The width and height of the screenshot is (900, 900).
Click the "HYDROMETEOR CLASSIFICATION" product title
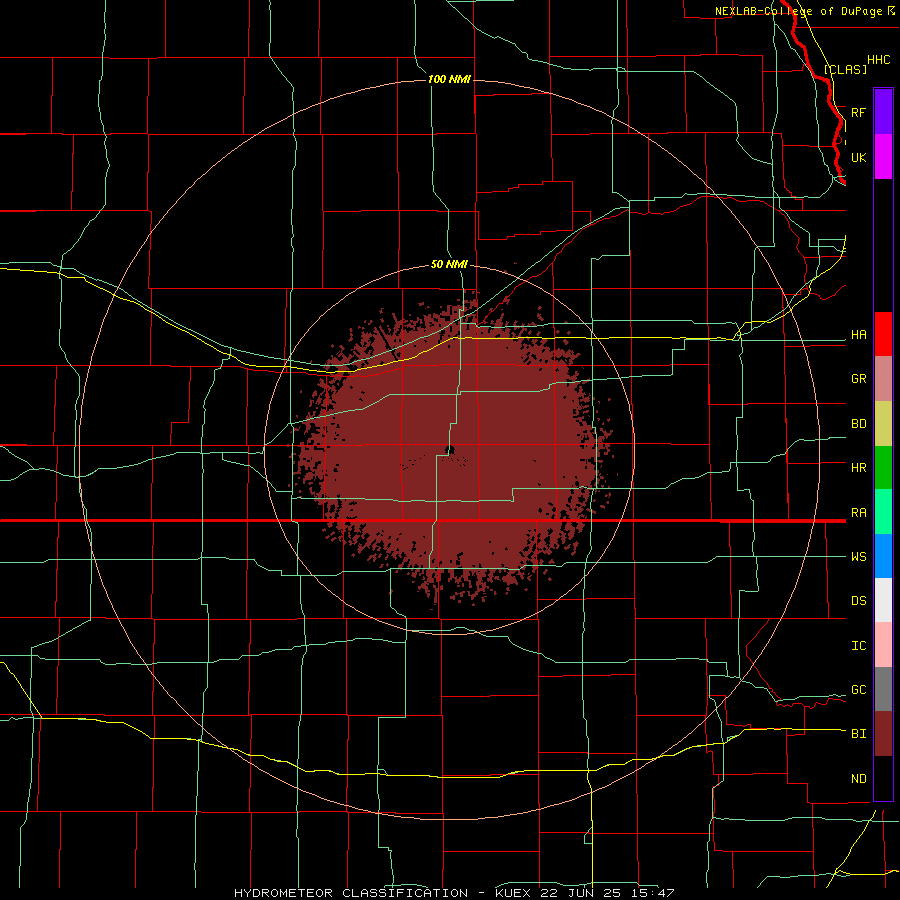click(351, 893)
